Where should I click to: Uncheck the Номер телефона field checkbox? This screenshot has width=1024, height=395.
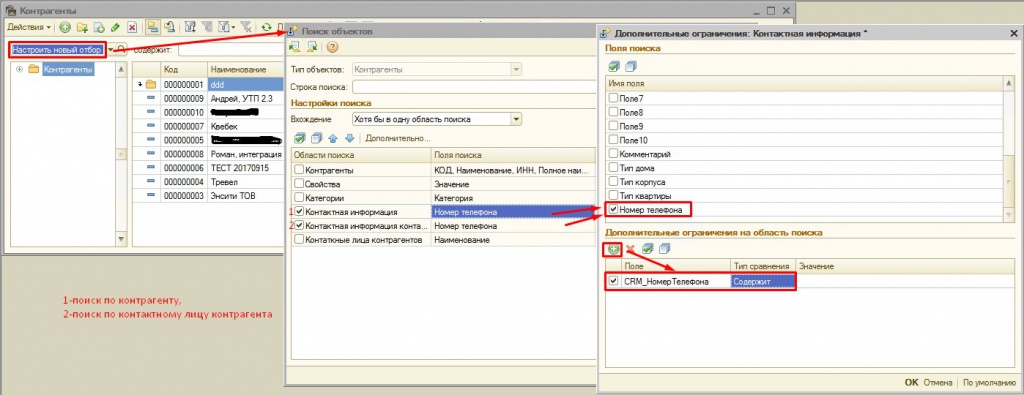click(613, 210)
